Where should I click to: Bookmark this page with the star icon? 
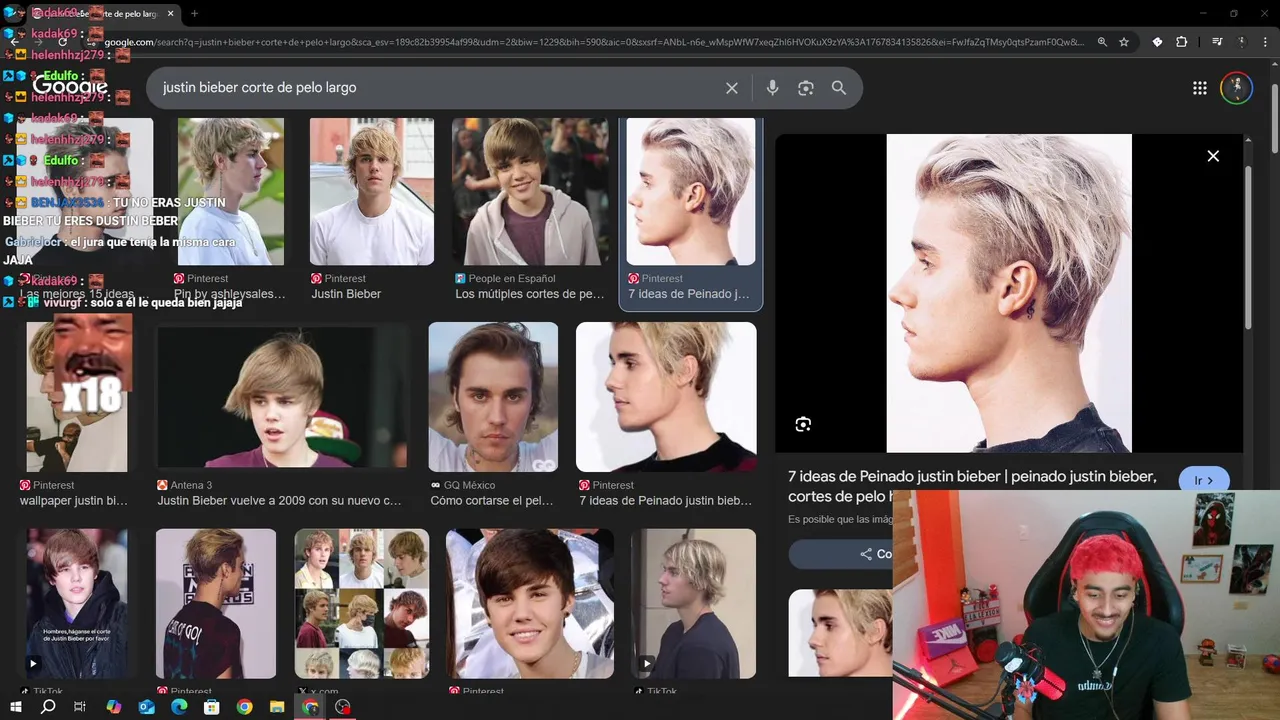coord(1124,42)
